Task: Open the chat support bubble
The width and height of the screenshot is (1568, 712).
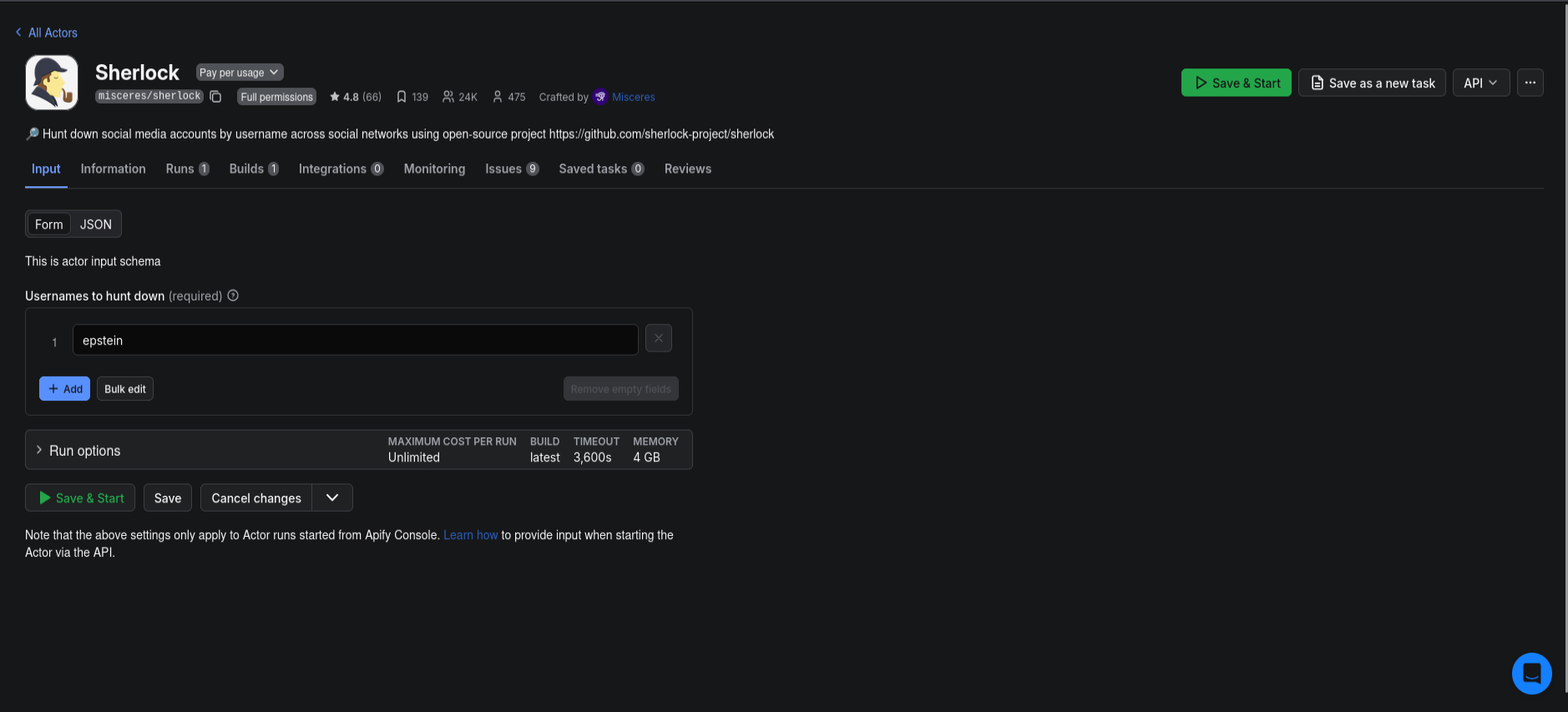Action: [x=1532, y=673]
